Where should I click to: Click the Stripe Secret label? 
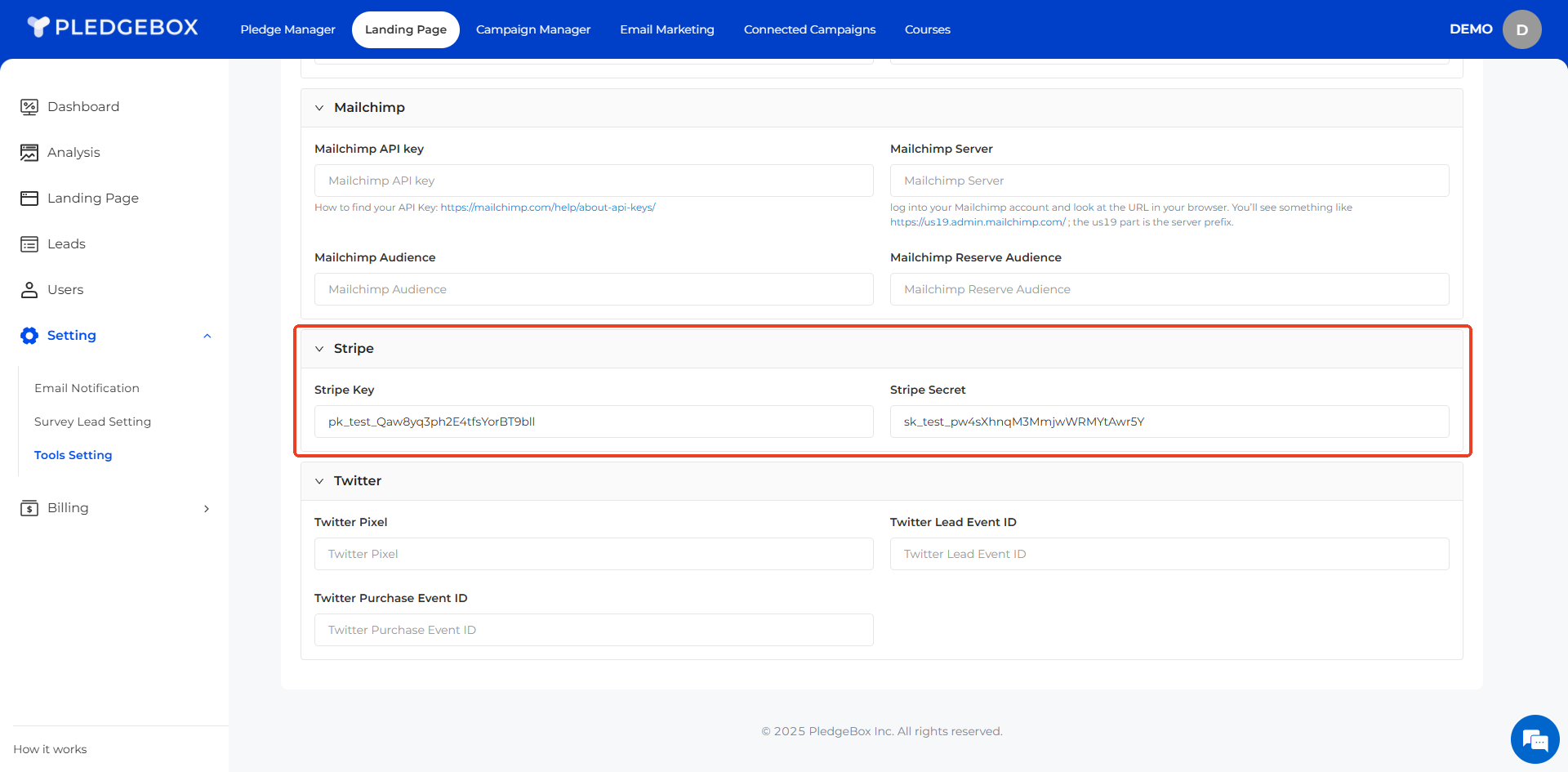[x=928, y=390]
